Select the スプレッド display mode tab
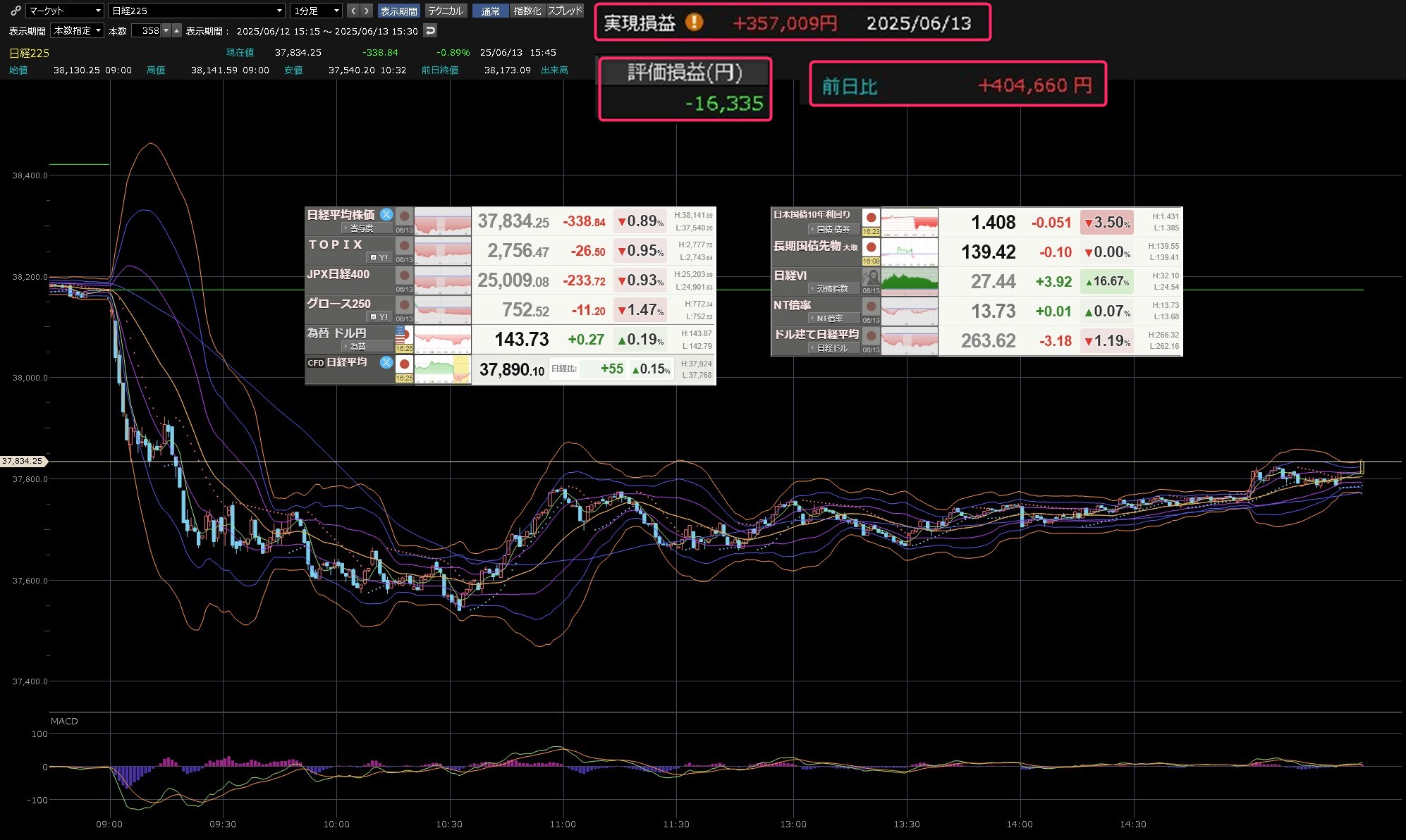 565,11
